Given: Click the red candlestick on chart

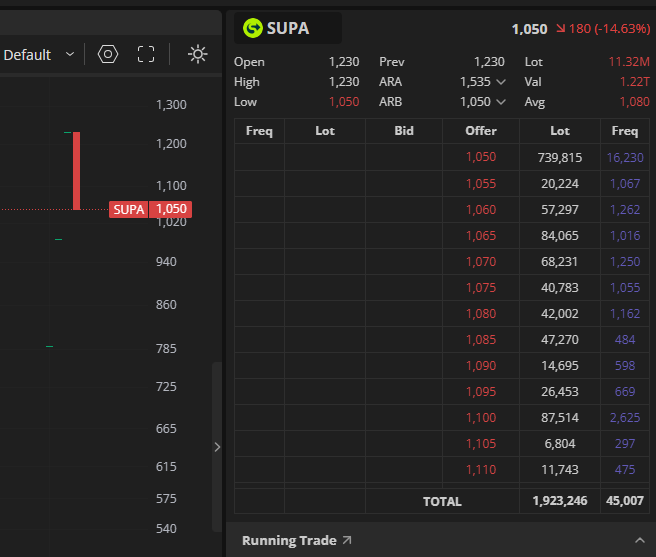Looking at the screenshot, I should [x=77, y=171].
